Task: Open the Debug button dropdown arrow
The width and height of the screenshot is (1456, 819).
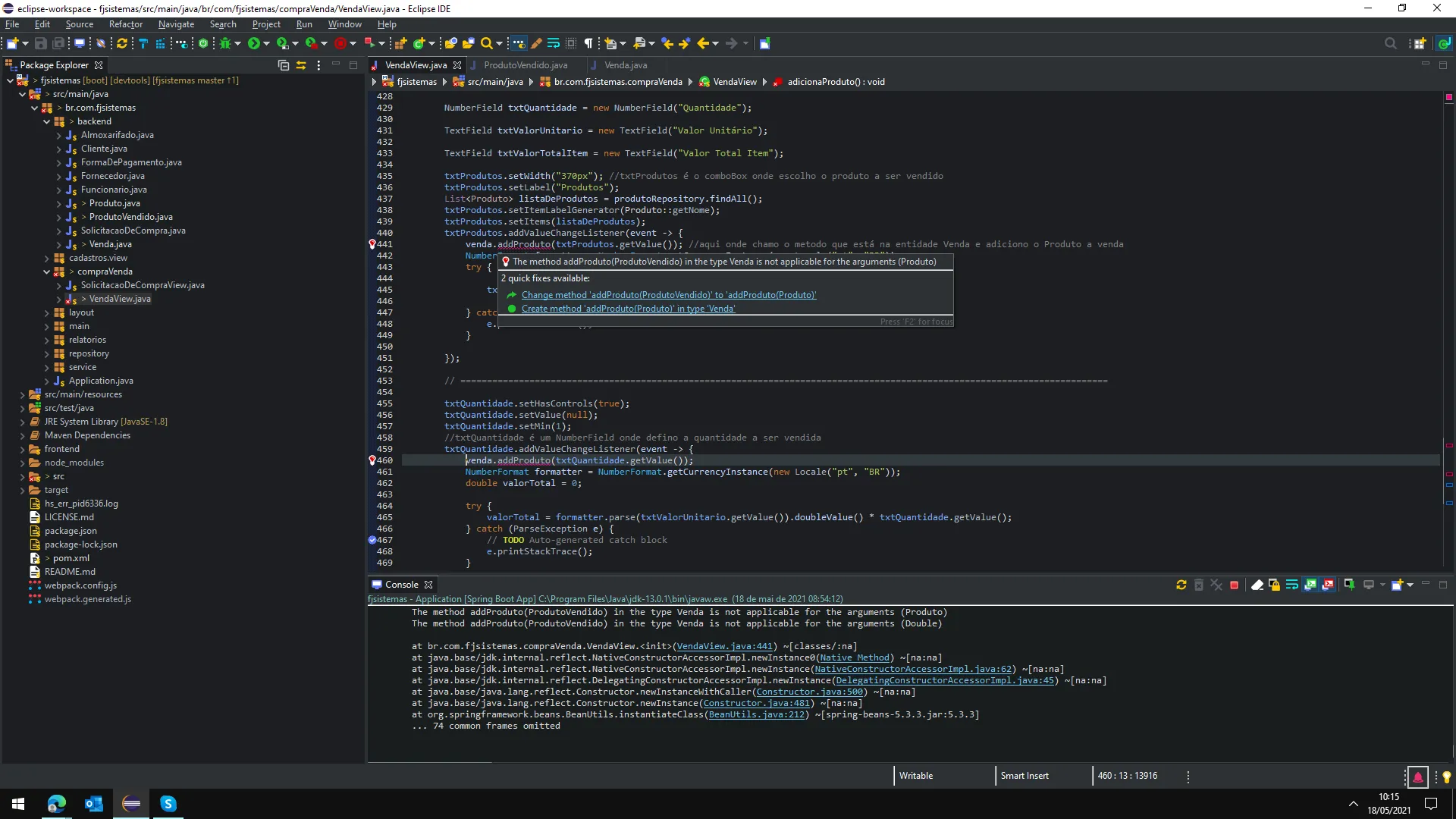Action: pyautogui.click(x=237, y=43)
